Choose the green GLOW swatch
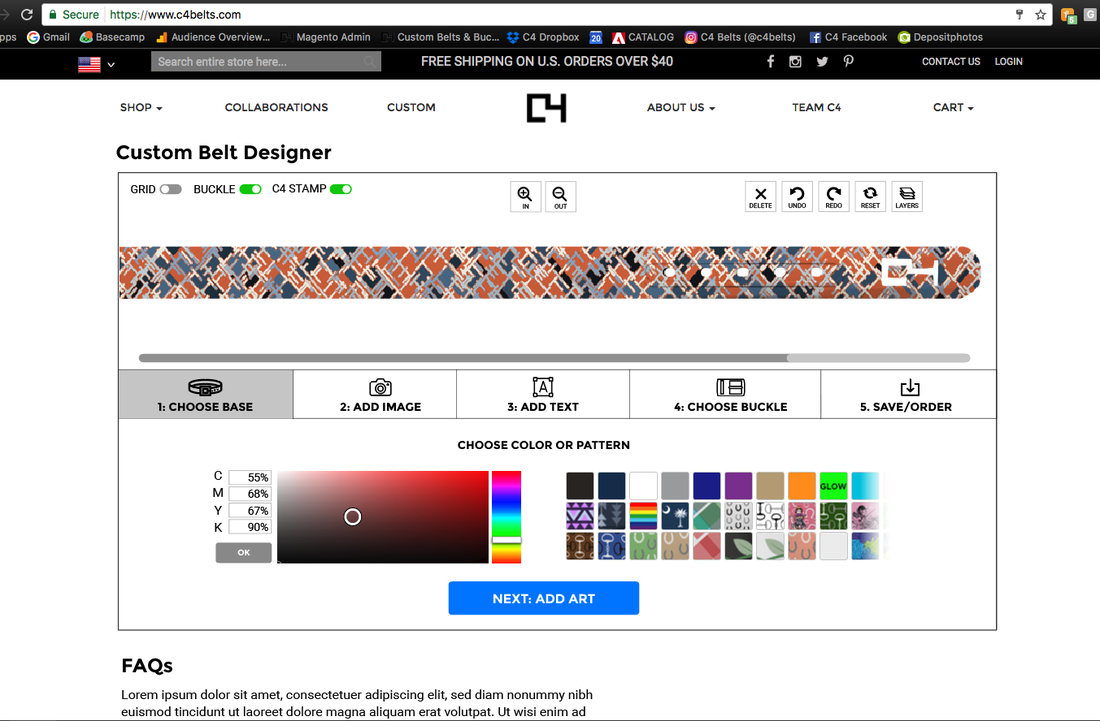This screenshot has height=721, width=1100. pos(833,485)
